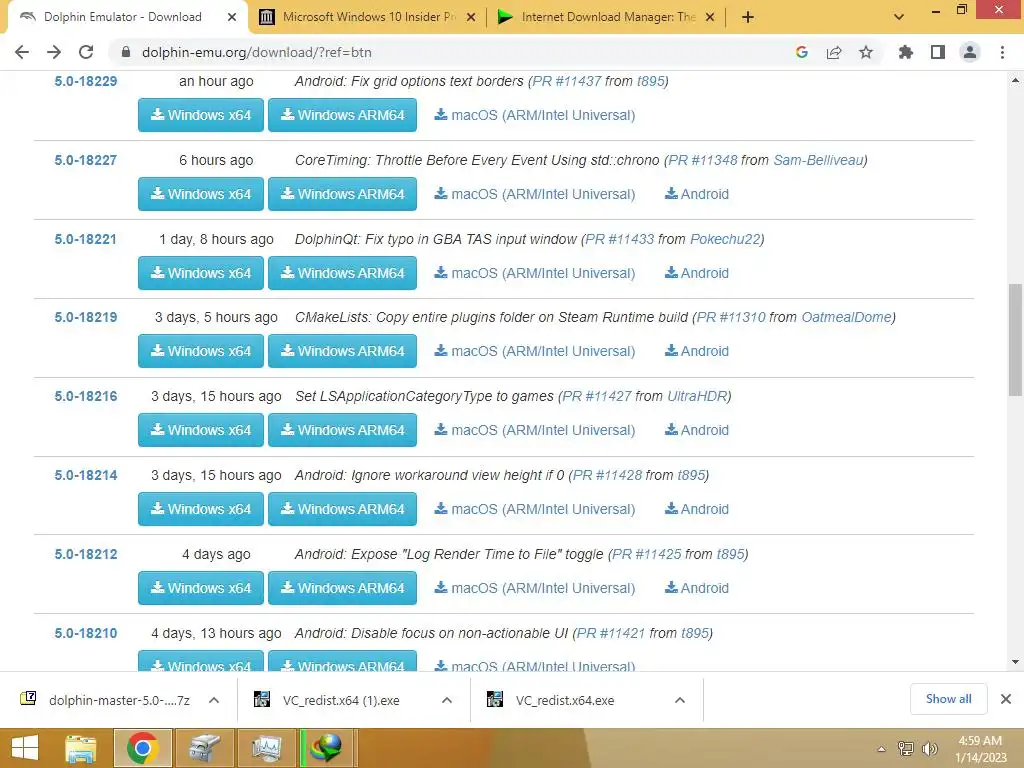This screenshot has width=1024, height=768.
Task: Open the taskbar clock showing 4:59 AM
Action: pyautogui.click(x=980, y=749)
